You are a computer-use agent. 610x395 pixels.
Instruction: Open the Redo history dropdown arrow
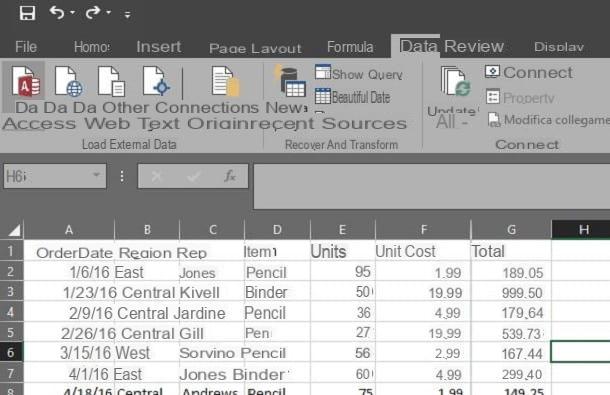tap(109, 13)
